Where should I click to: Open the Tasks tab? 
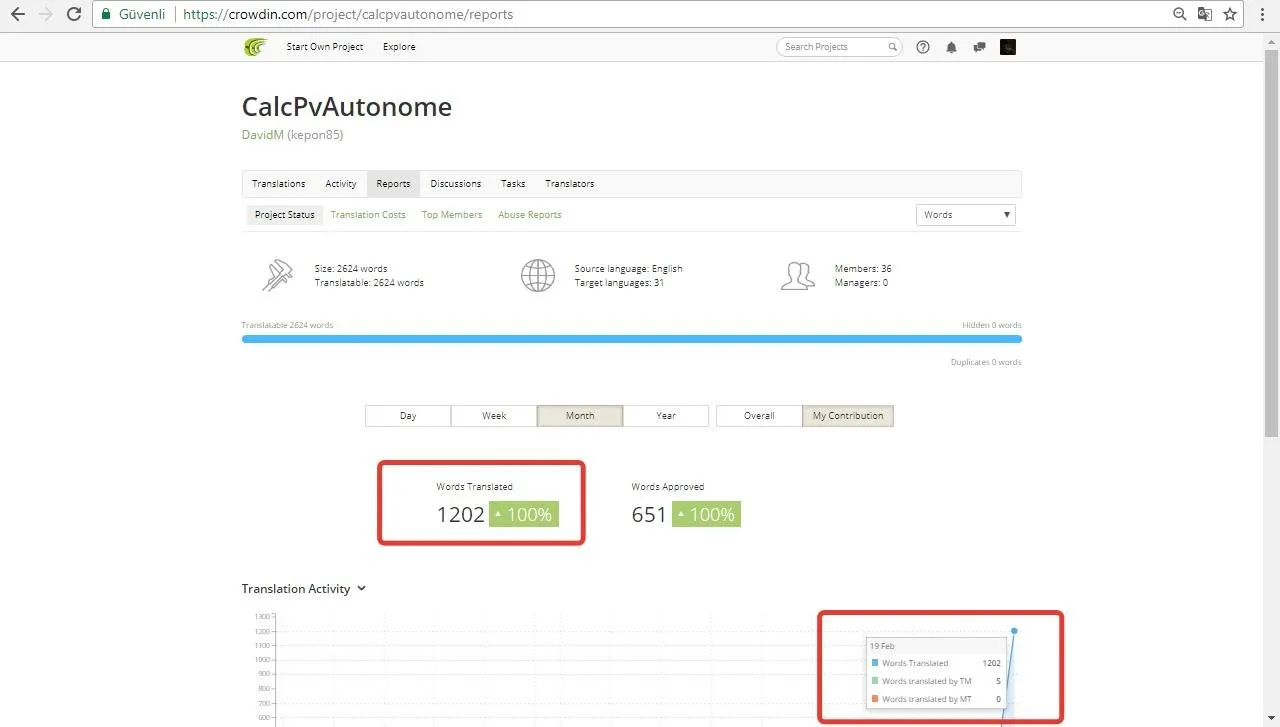513,184
